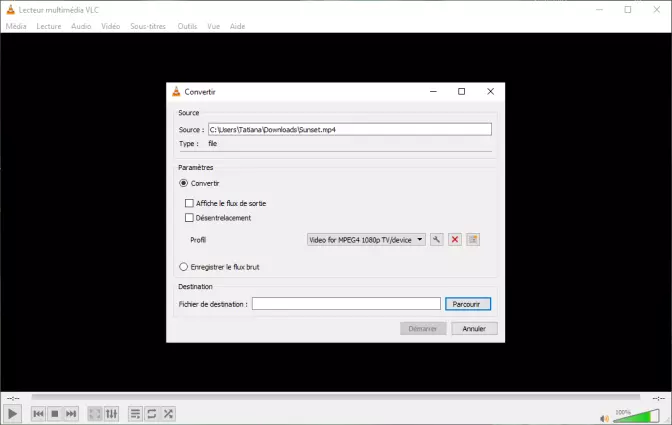Click the Annuler button
Screen dimensions: 672x425
(x=474, y=329)
